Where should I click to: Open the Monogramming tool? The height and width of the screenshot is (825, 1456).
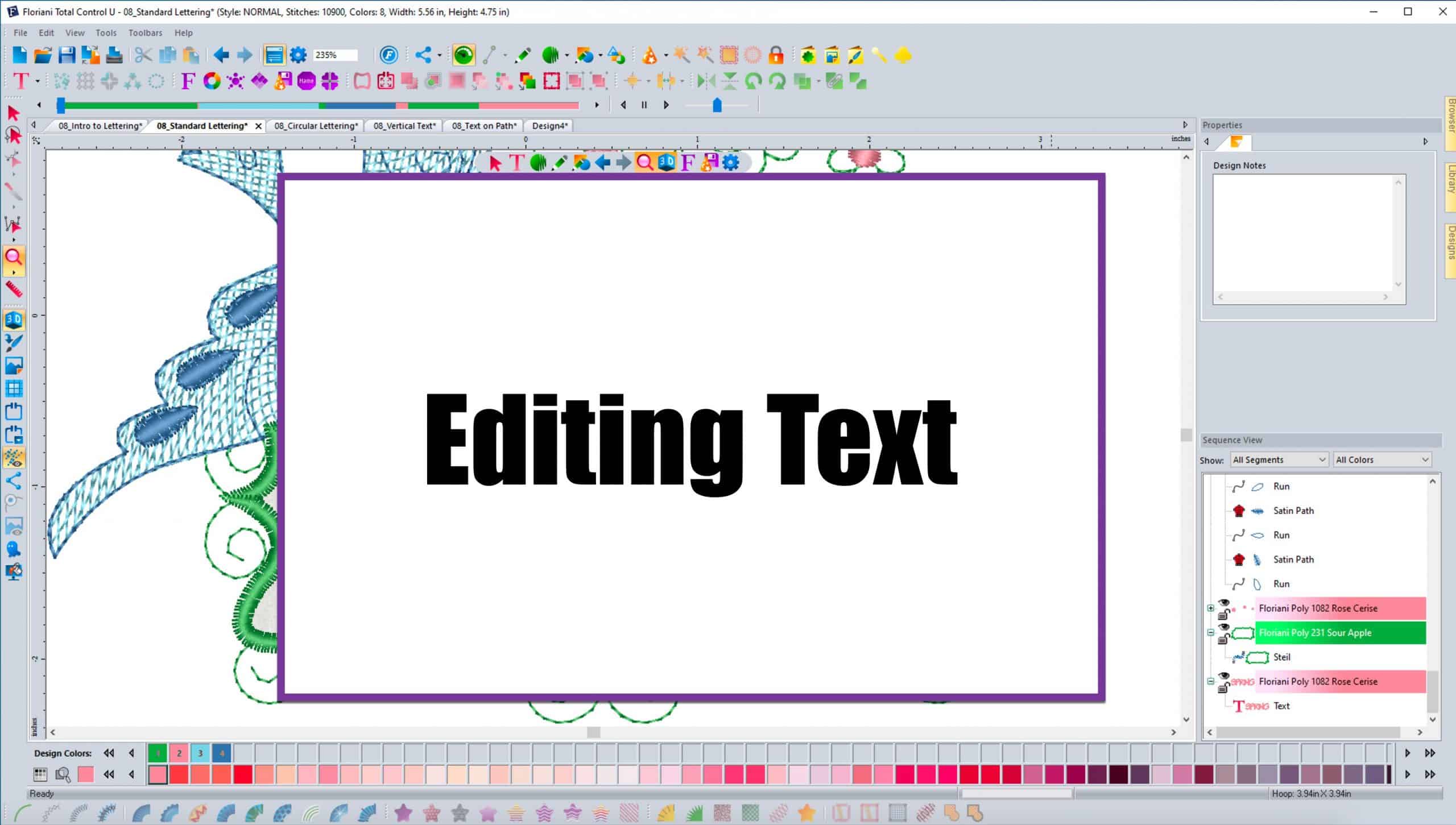(307, 81)
